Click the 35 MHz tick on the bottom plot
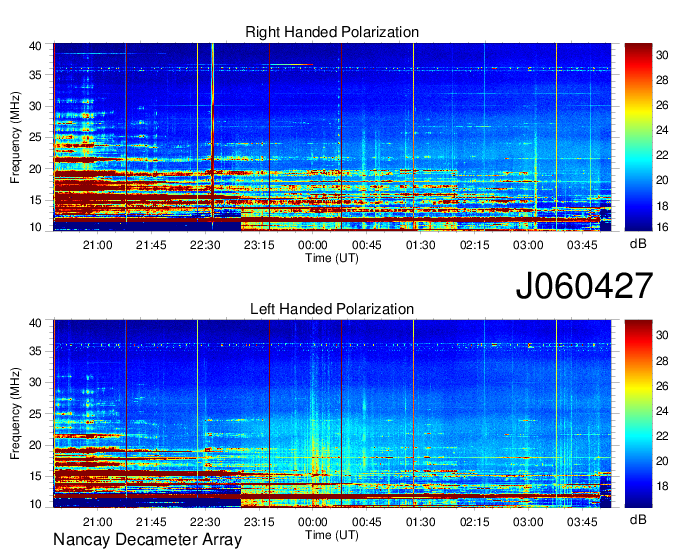The image size is (680, 552). coord(36,351)
